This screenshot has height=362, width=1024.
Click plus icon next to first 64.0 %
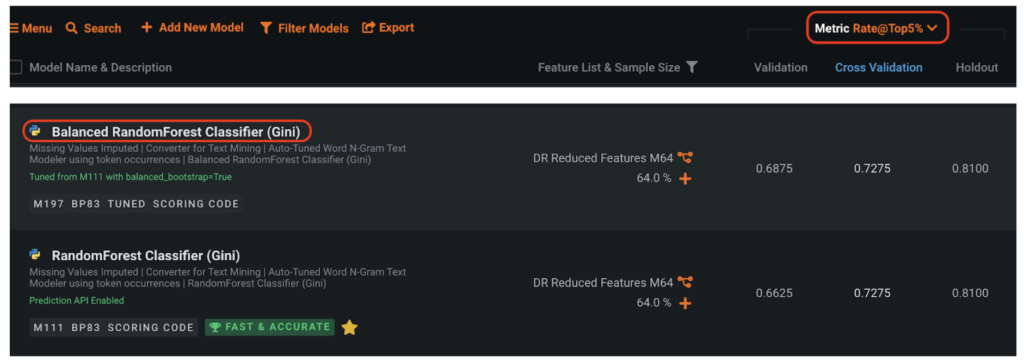click(x=684, y=178)
